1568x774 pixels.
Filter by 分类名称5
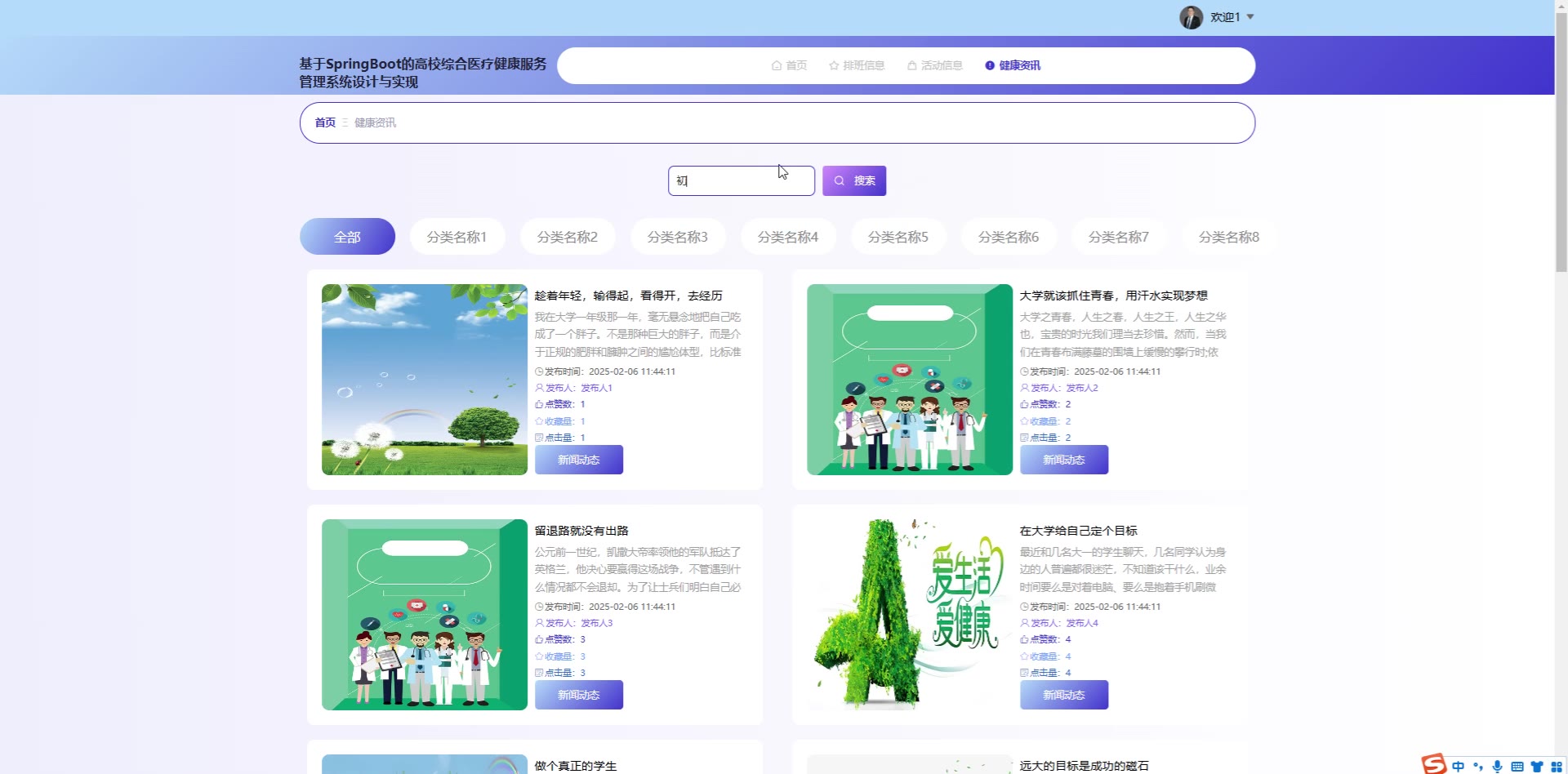(x=898, y=237)
